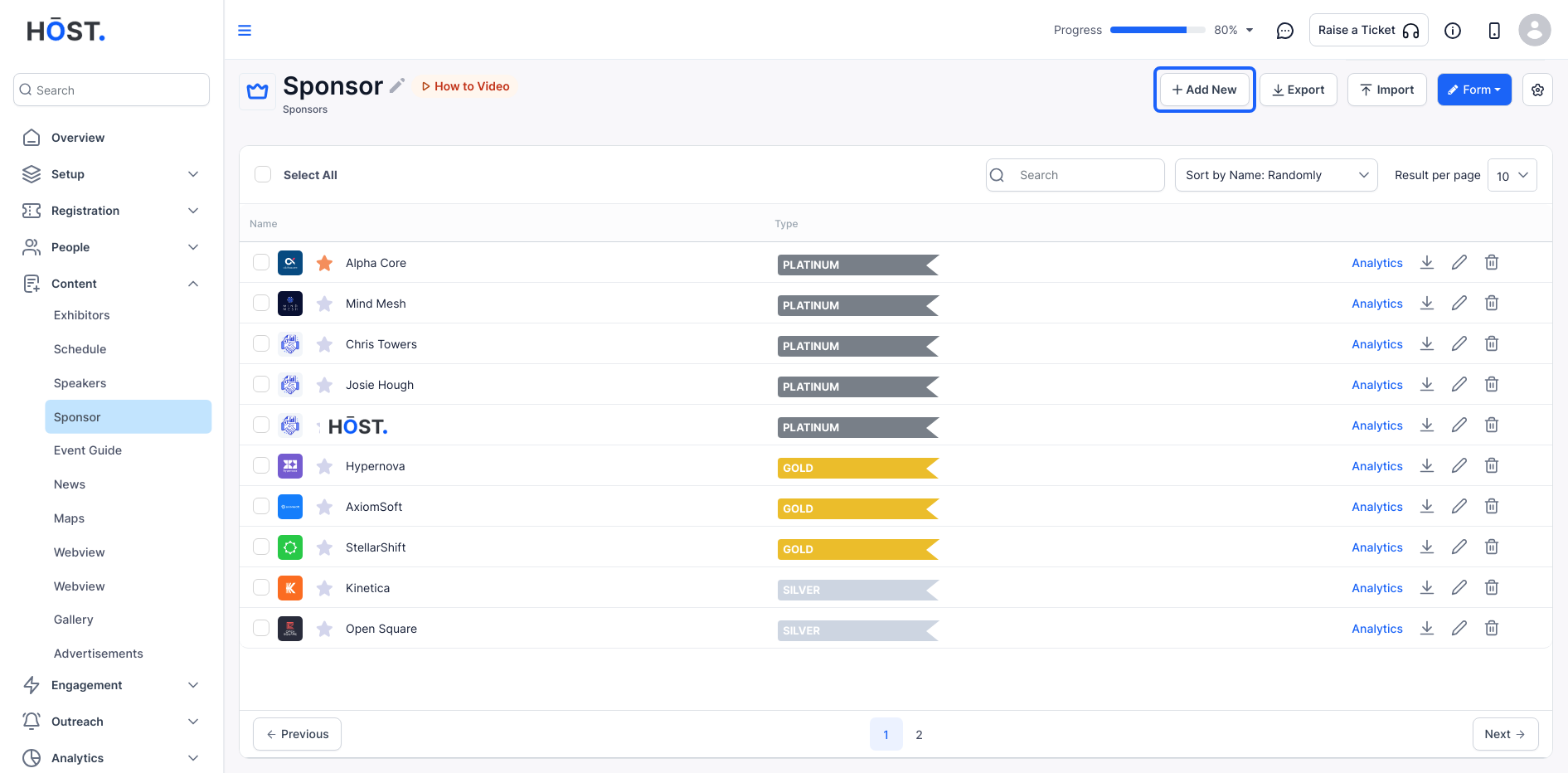Image resolution: width=1568 pixels, height=773 pixels.
Task: Download Chris Towers sponsor data
Action: pos(1427,344)
